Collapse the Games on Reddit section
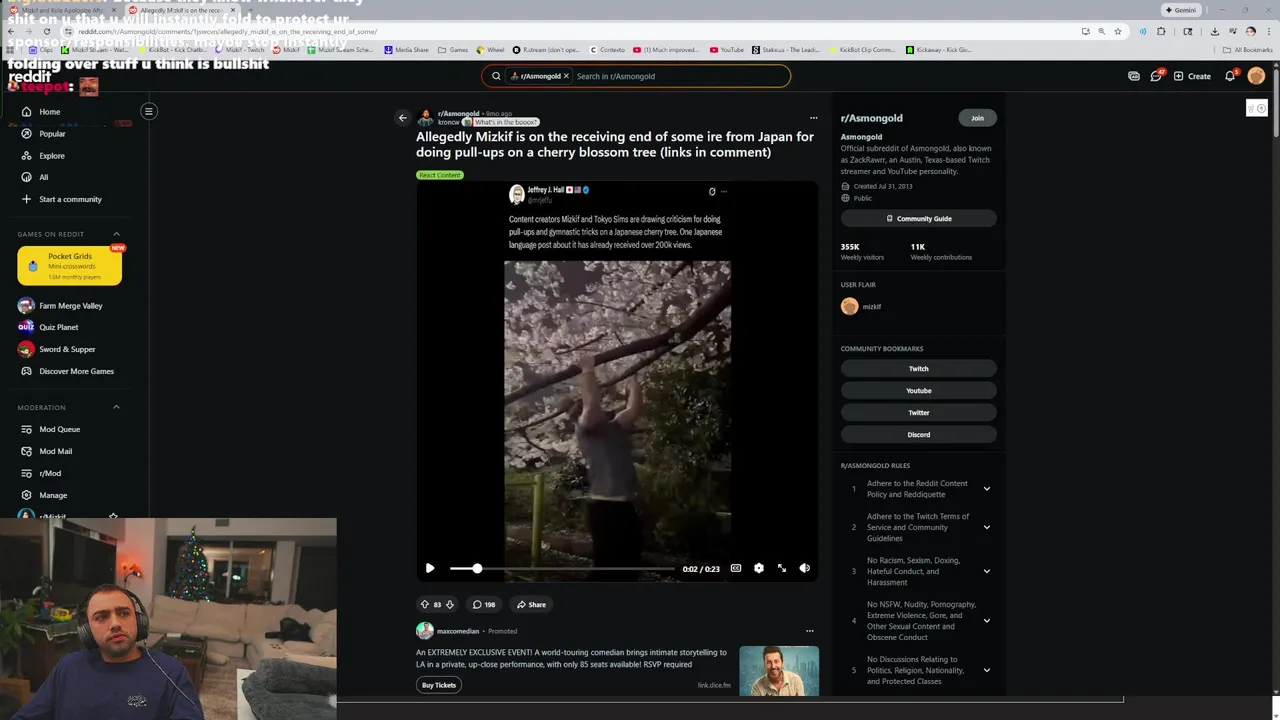Image resolution: width=1280 pixels, height=720 pixels. [x=116, y=234]
